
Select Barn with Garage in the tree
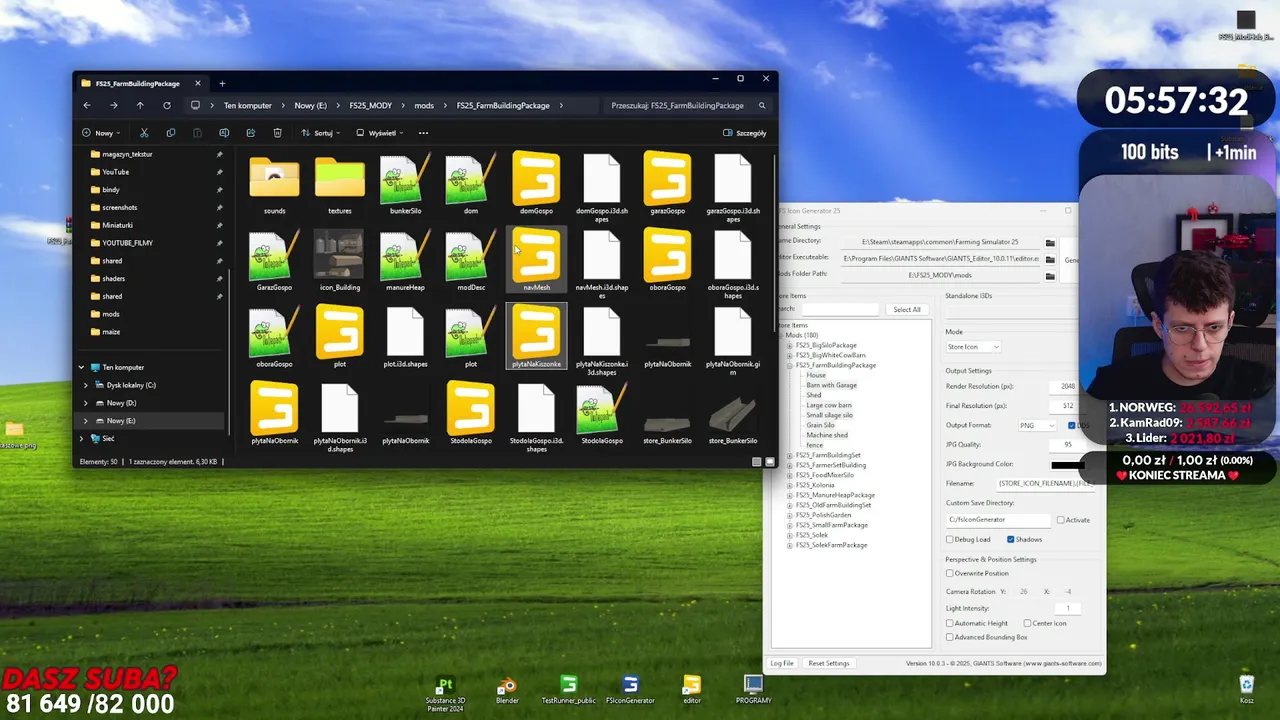click(832, 385)
